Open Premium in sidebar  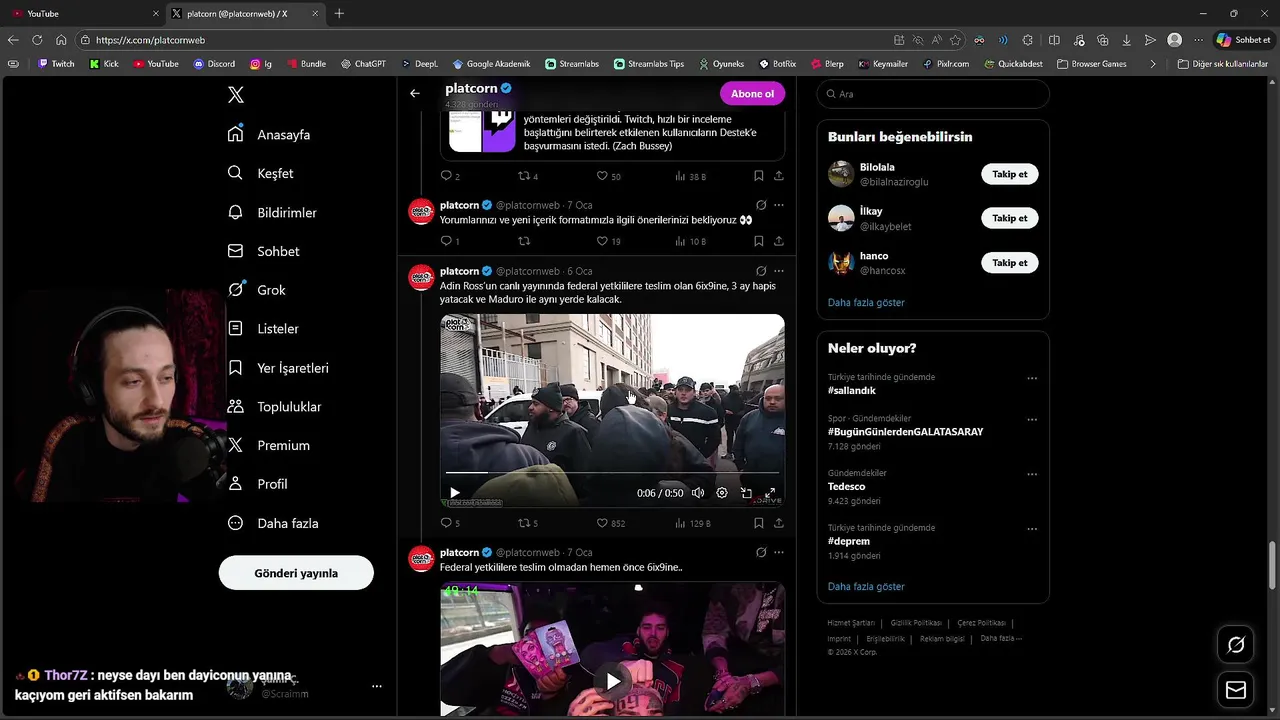click(268, 445)
